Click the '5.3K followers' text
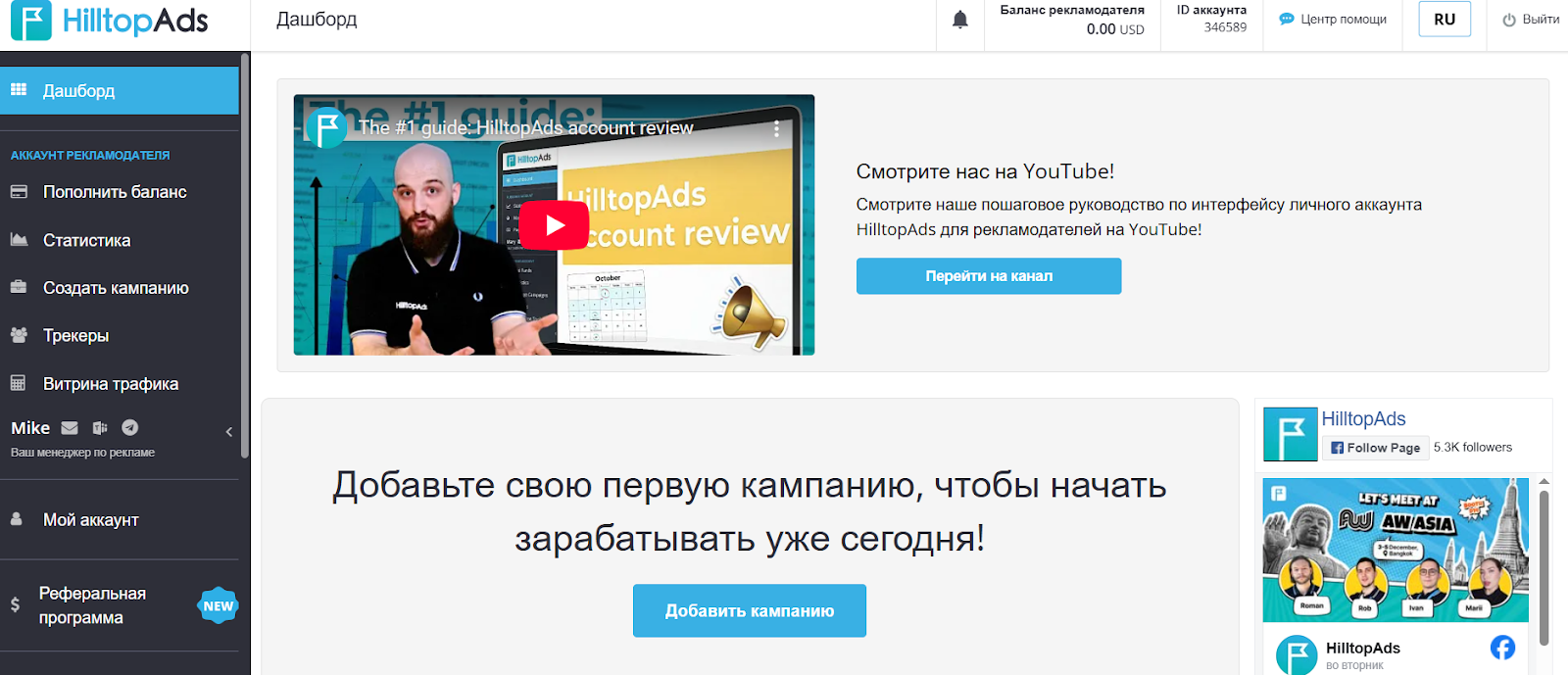 [1473, 447]
